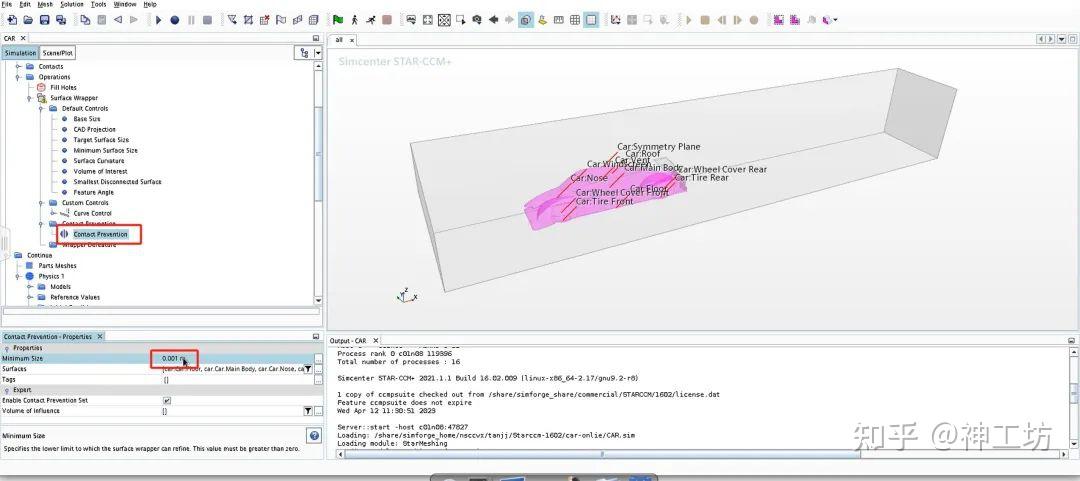The width and height of the screenshot is (1080, 481).
Task: Select the Curve Control item
Action: click(x=92, y=213)
